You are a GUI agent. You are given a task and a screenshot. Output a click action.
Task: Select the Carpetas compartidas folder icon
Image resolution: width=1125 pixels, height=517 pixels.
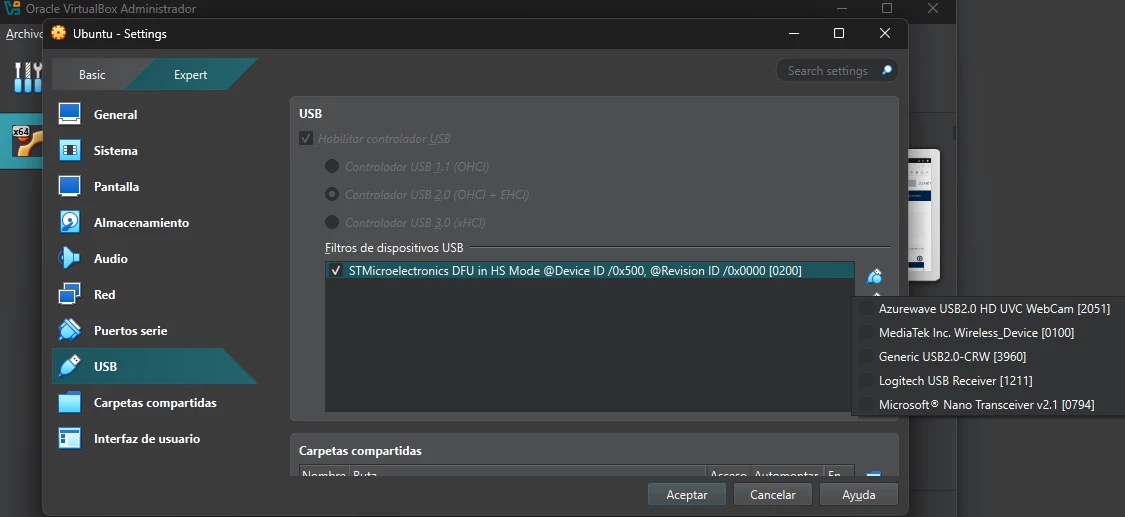70,402
